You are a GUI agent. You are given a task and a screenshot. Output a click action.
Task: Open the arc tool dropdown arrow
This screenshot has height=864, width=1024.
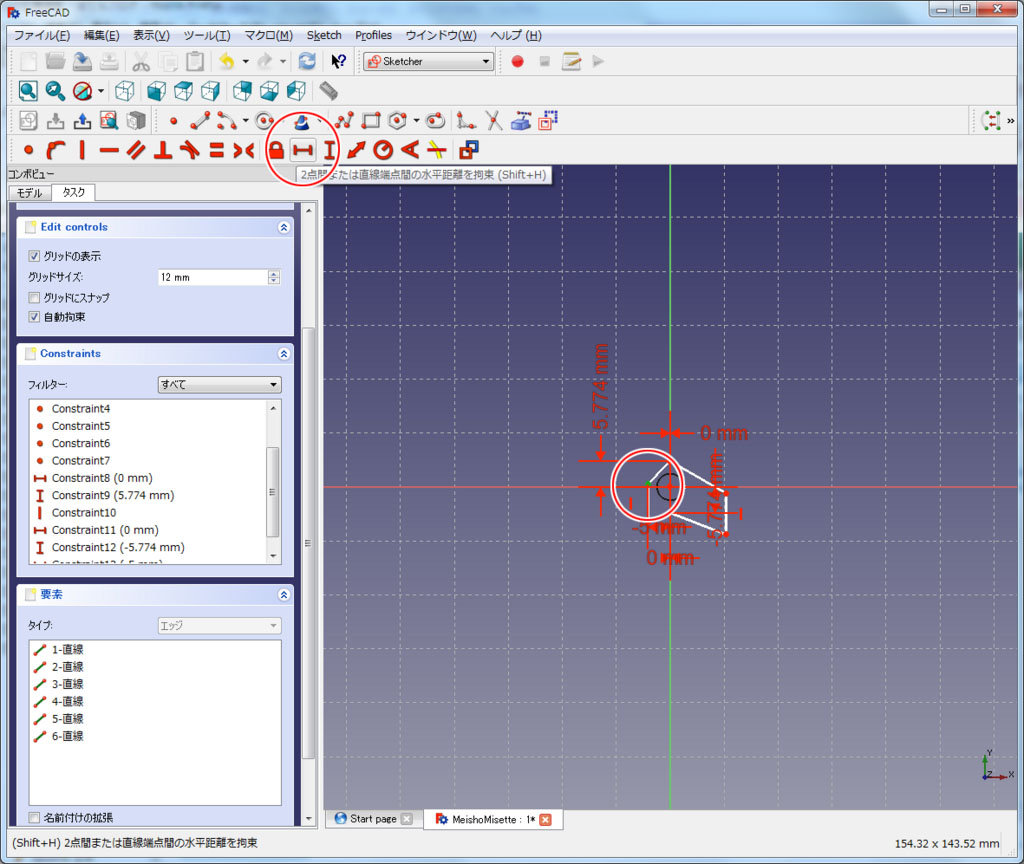(246, 121)
